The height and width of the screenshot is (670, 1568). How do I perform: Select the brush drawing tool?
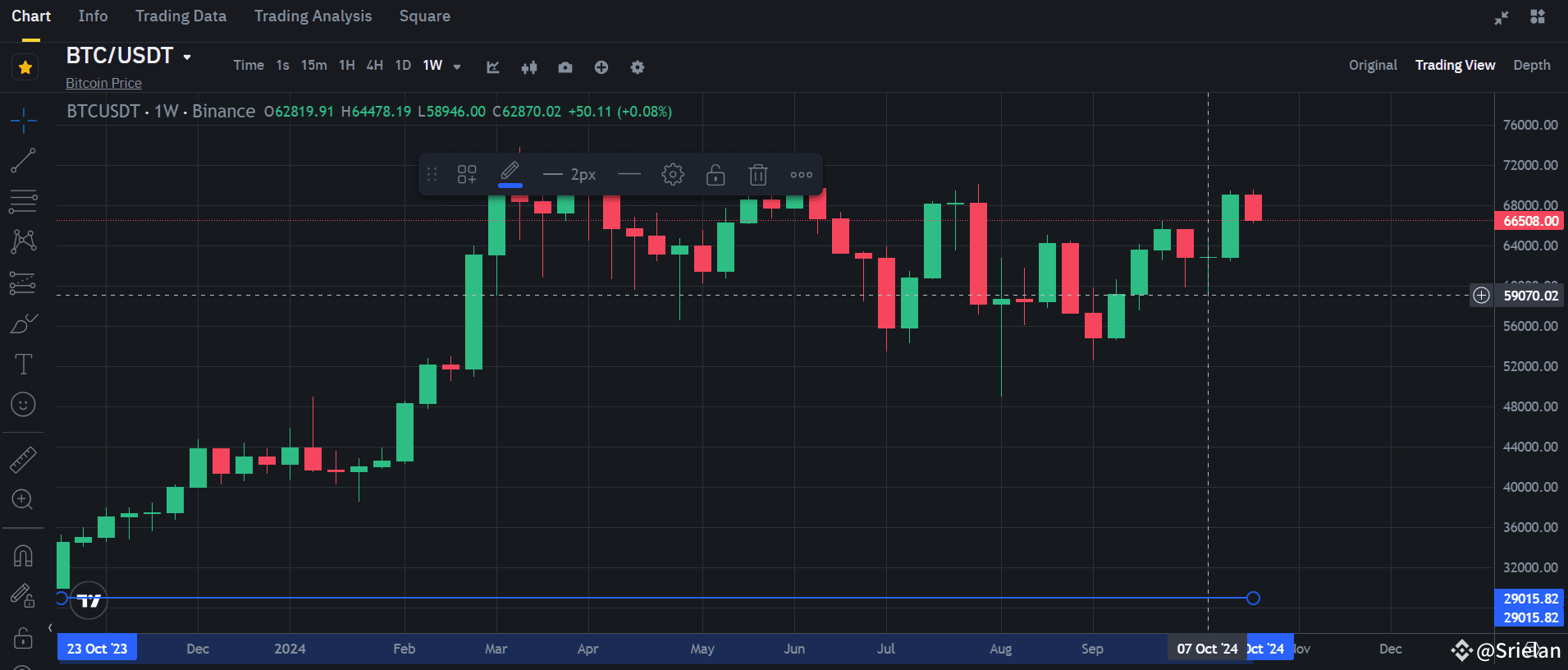(23, 324)
